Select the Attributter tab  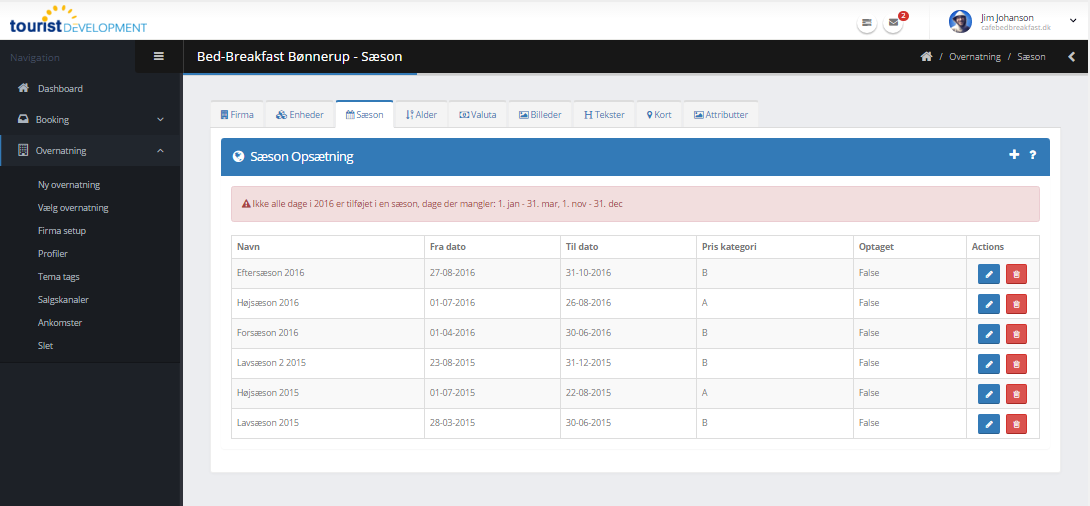(x=721, y=115)
